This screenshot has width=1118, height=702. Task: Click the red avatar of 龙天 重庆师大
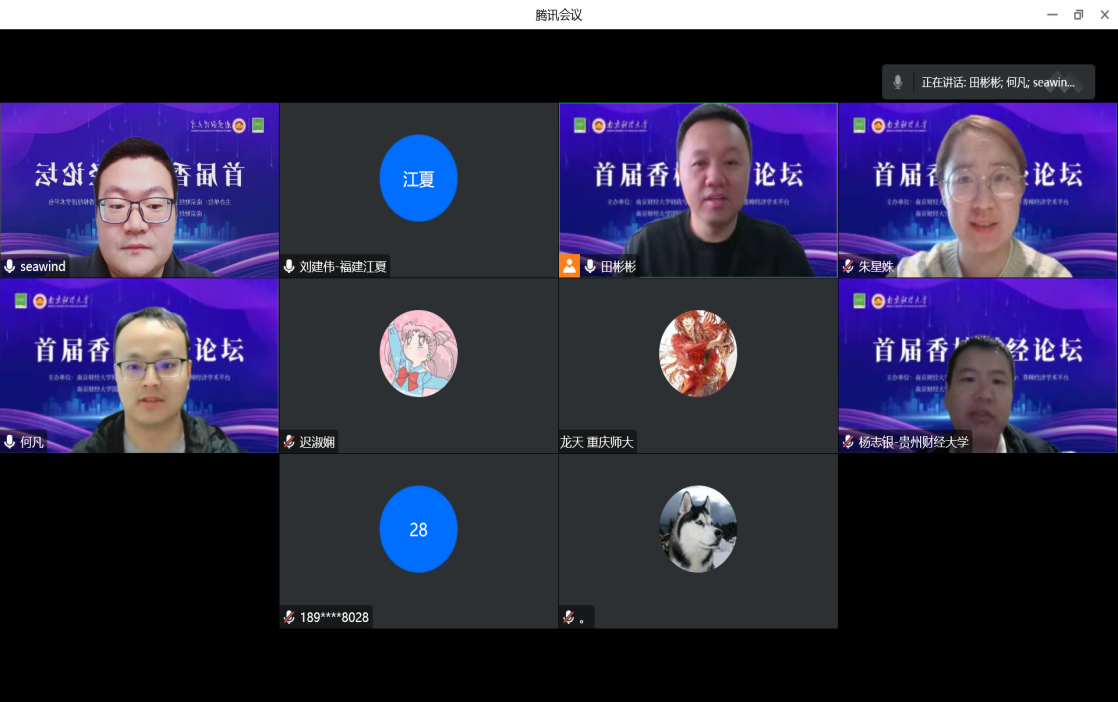(x=697, y=353)
